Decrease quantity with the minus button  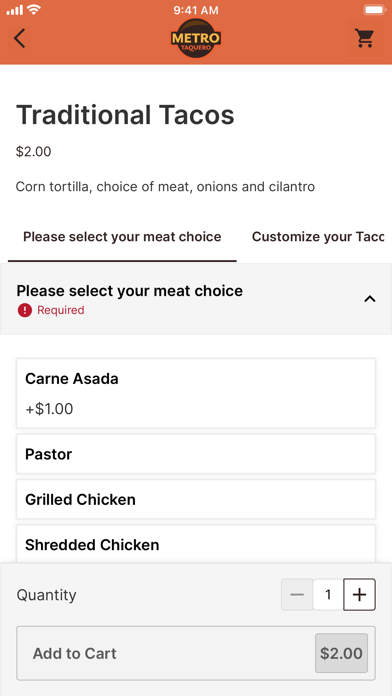pos(297,594)
